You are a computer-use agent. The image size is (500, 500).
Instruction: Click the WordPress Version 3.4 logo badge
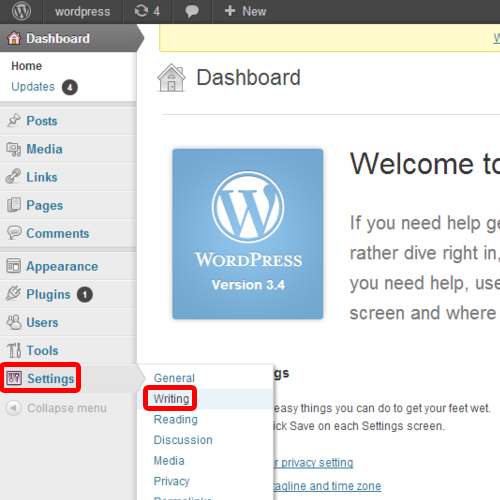coord(248,234)
